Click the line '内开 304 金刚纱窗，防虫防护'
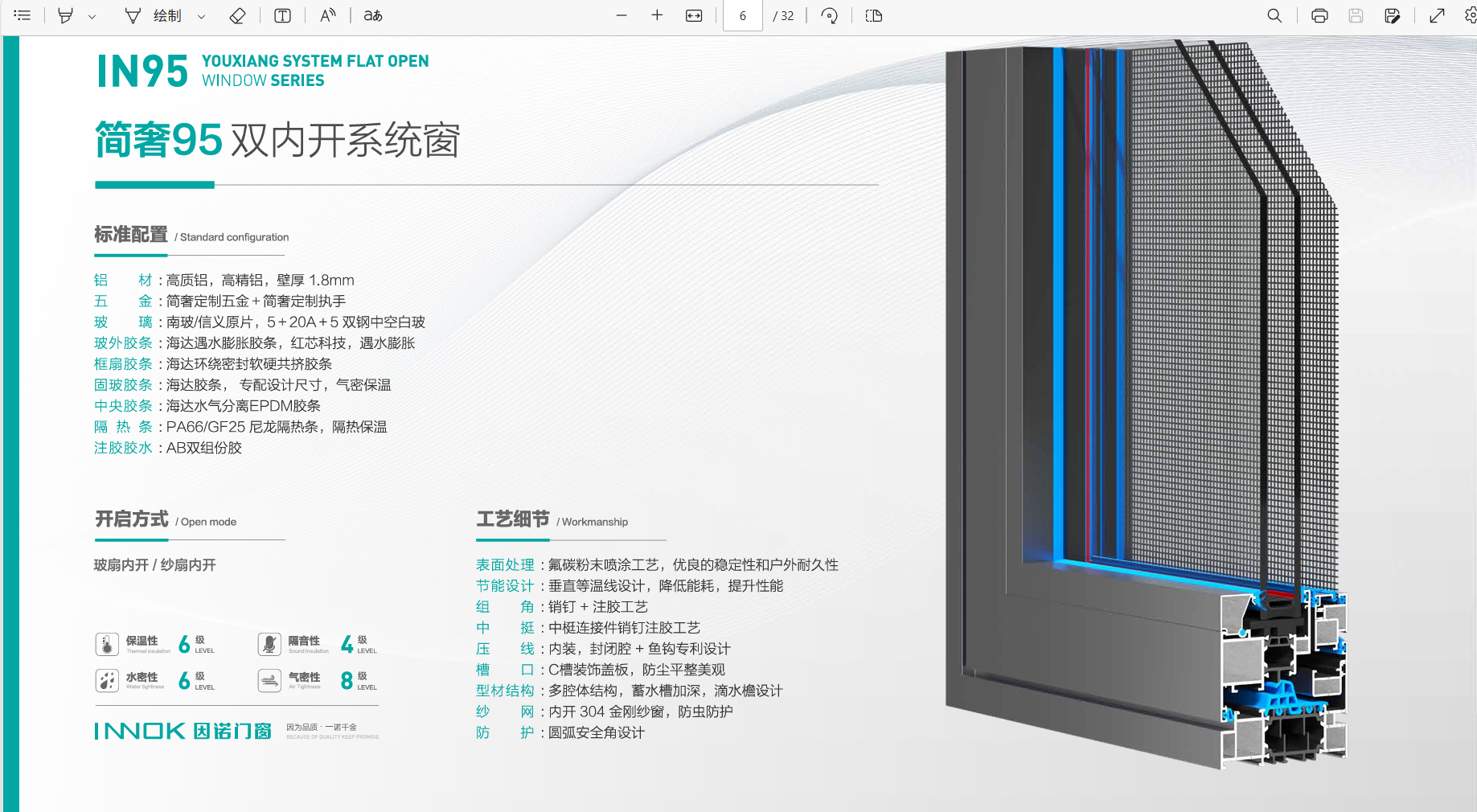The height and width of the screenshot is (812, 1477). point(641,711)
